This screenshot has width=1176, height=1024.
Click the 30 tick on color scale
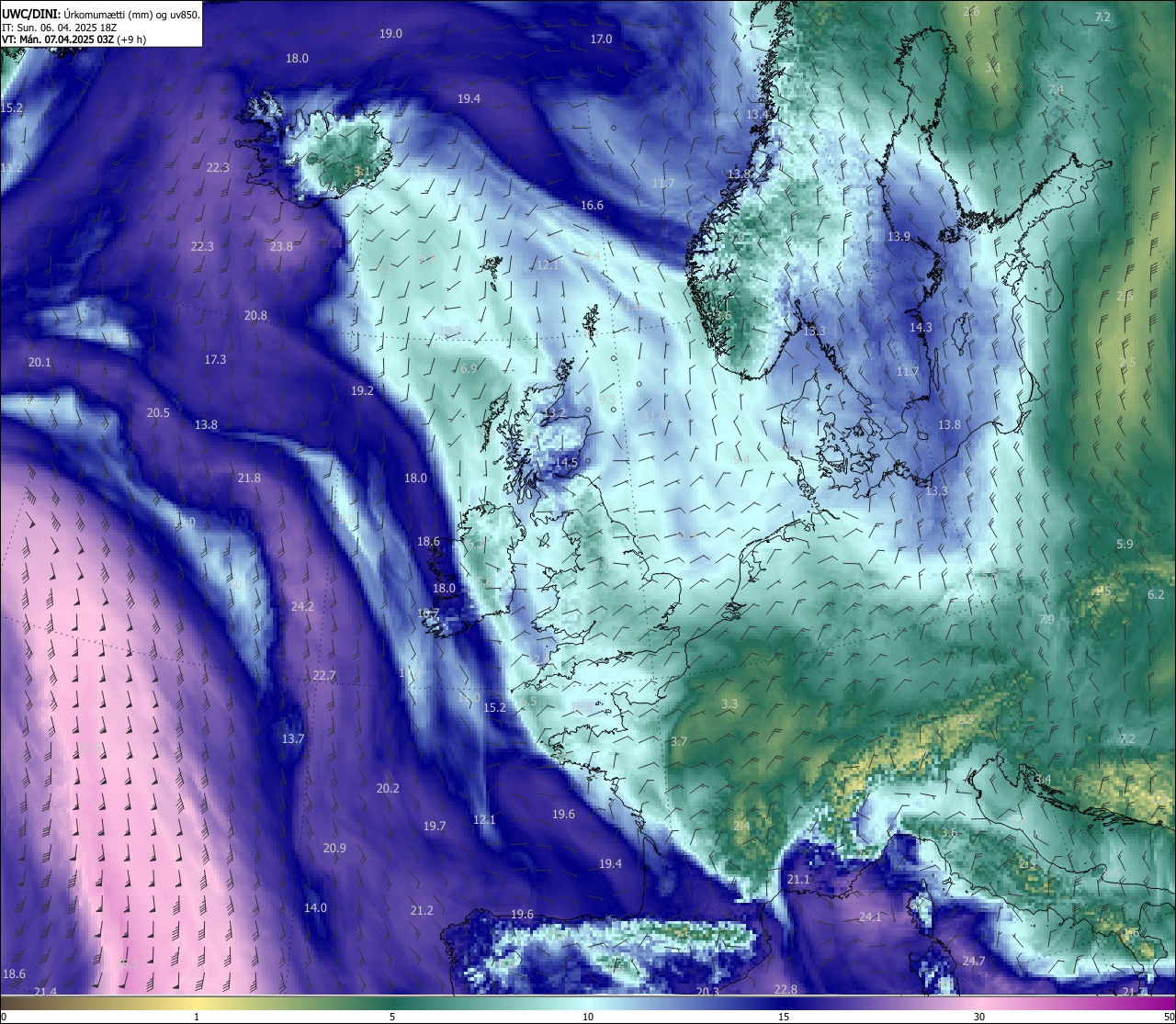(x=979, y=1017)
